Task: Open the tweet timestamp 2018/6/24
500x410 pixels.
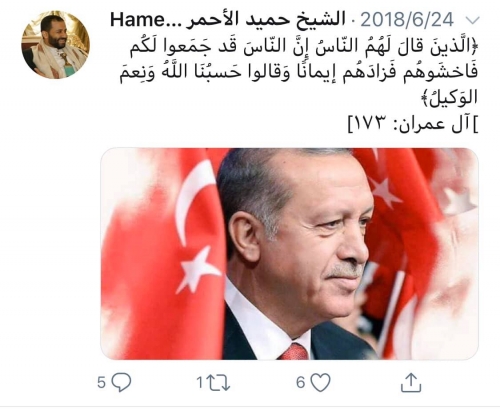Action: point(407,20)
